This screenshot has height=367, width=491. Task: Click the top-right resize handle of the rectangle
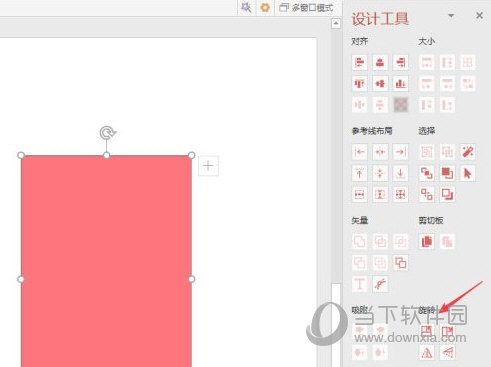pos(192,155)
